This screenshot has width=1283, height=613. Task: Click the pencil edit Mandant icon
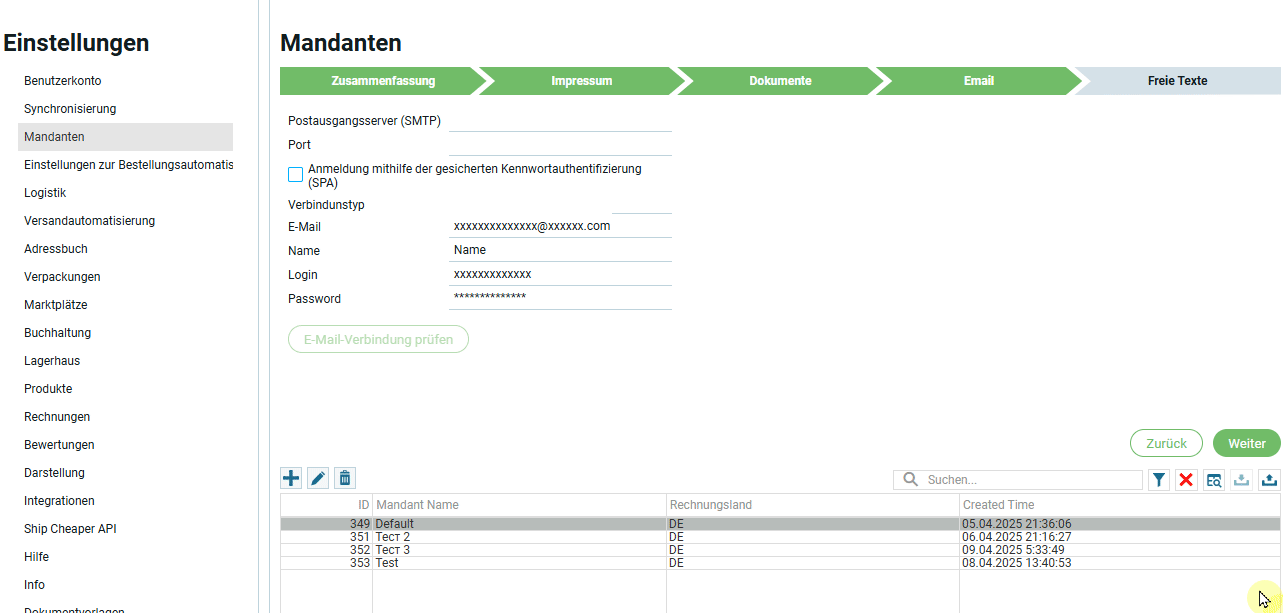[318, 479]
